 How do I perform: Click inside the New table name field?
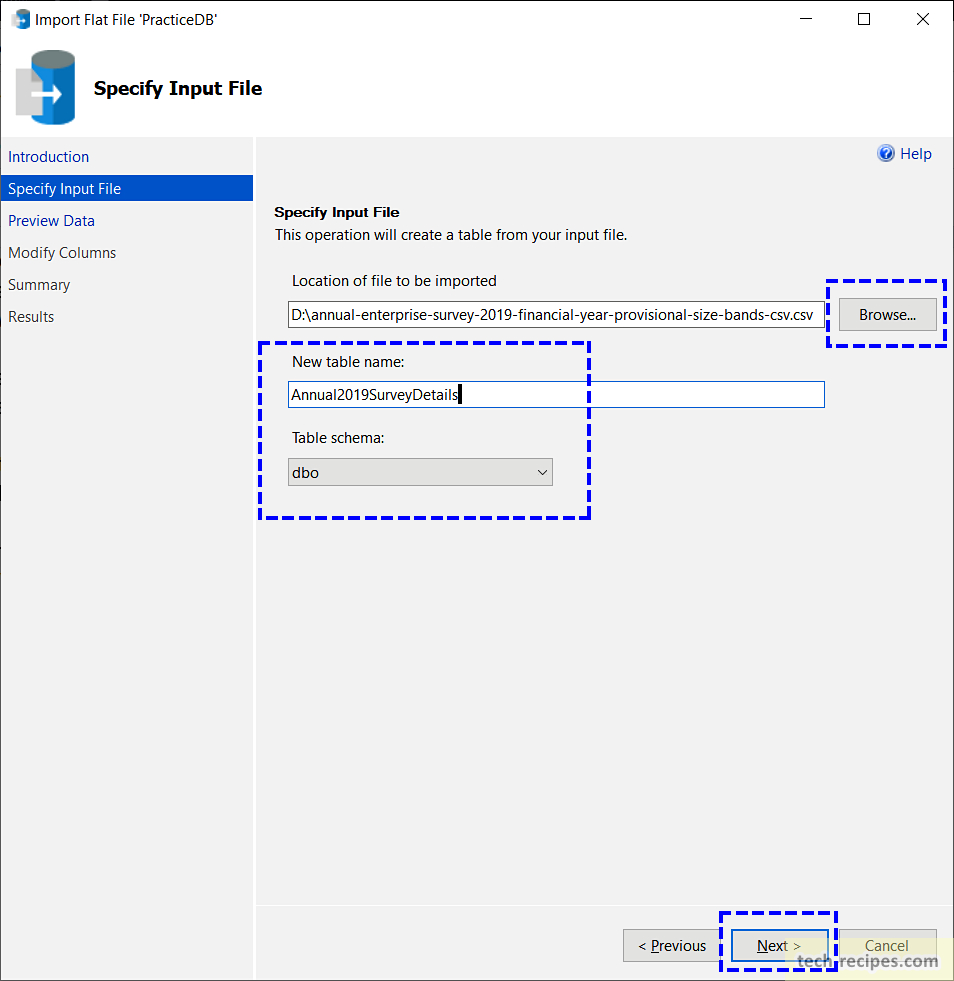[x=556, y=394]
